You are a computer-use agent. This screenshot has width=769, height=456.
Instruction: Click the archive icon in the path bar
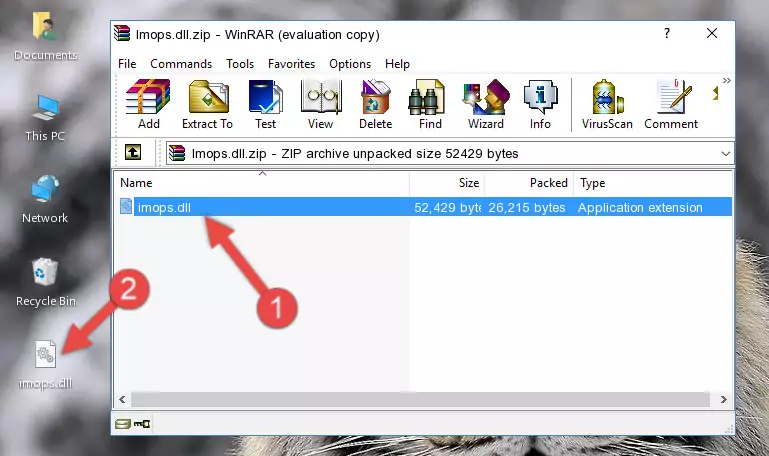pos(177,153)
